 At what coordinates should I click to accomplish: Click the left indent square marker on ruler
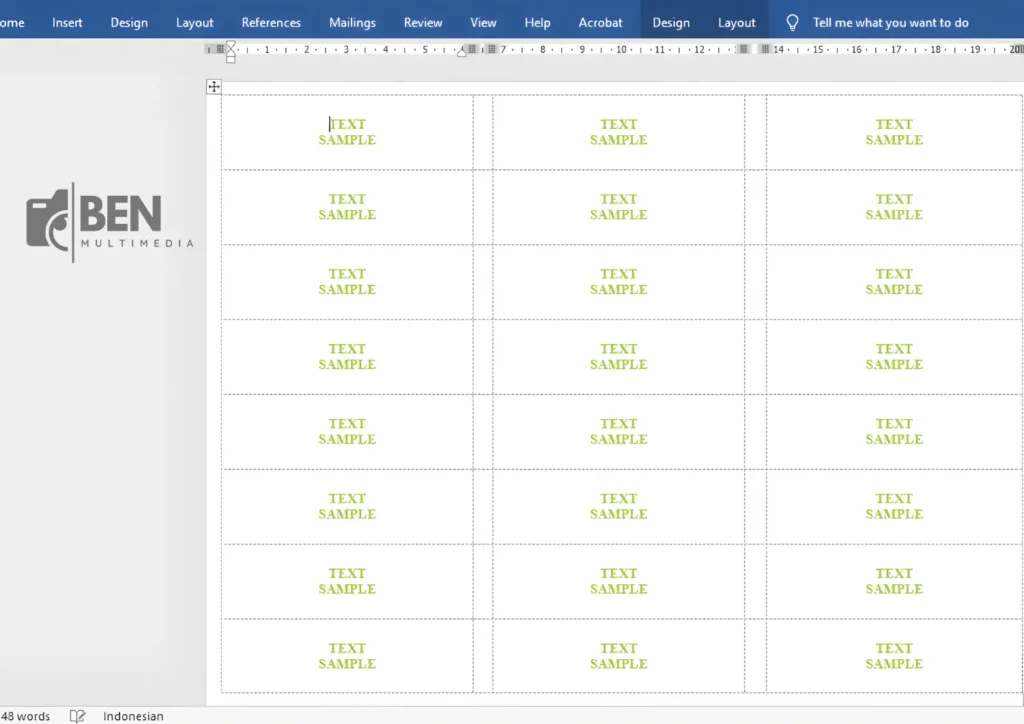pos(231,59)
